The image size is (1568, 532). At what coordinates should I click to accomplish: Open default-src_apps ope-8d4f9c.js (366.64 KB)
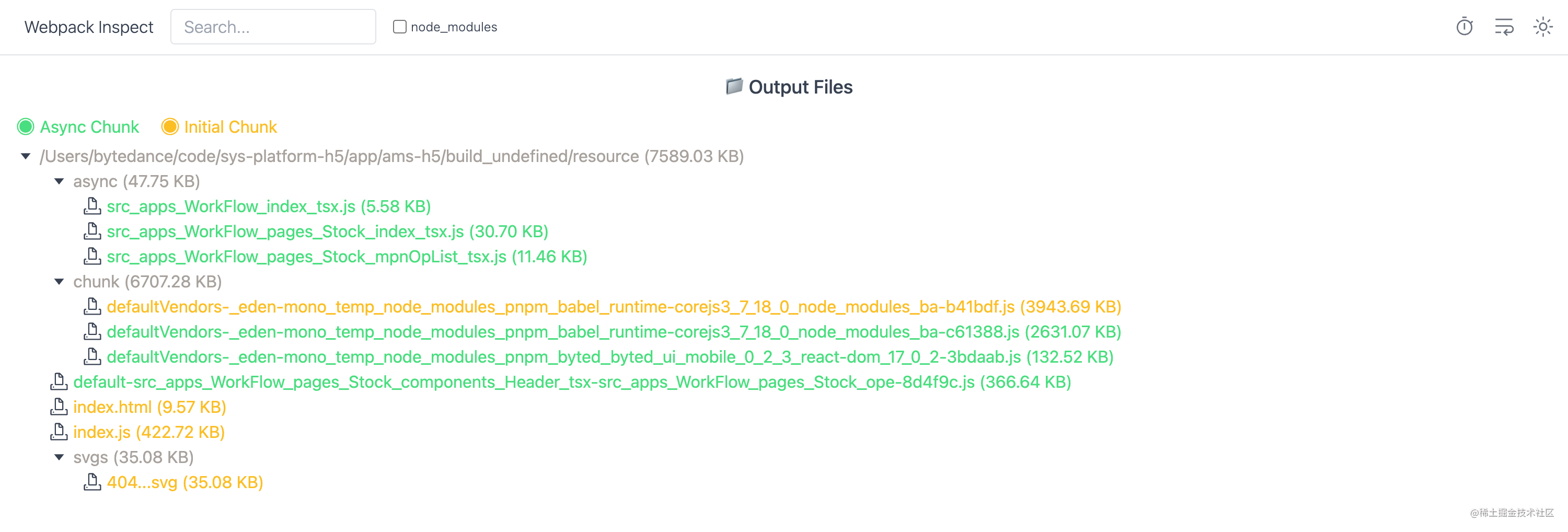click(572, 382)
